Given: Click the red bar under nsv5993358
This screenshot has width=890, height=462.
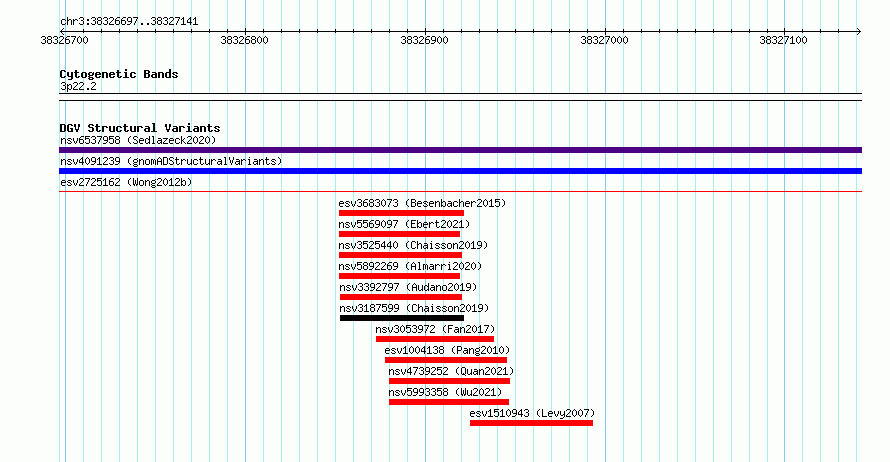Looking at the screenshot, I should 449,402.
